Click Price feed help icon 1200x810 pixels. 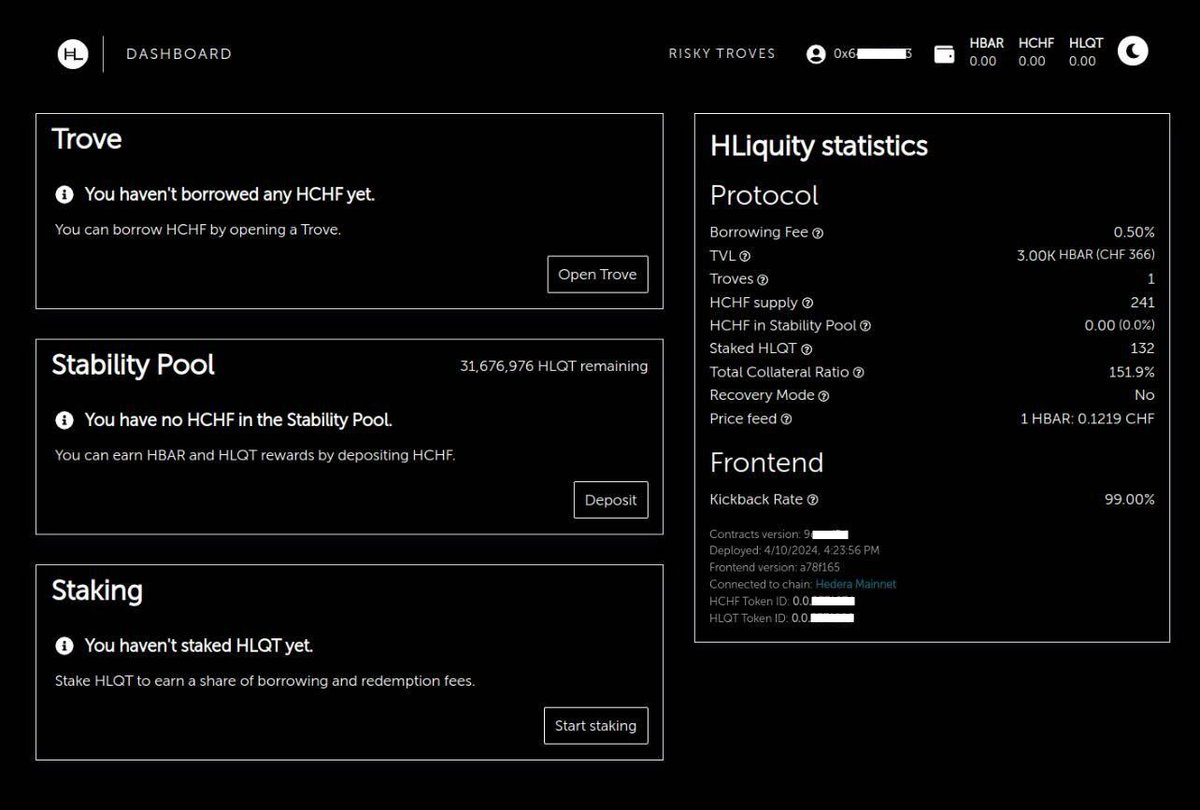pyautogui.click(x=786, y=420)
